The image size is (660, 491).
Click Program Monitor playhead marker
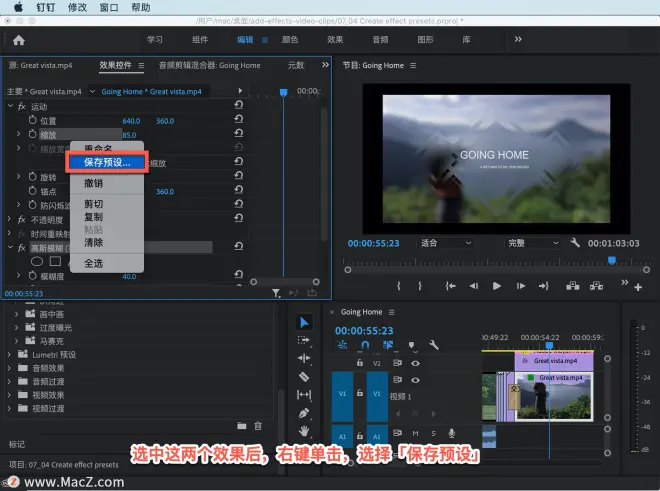(612, 260)
